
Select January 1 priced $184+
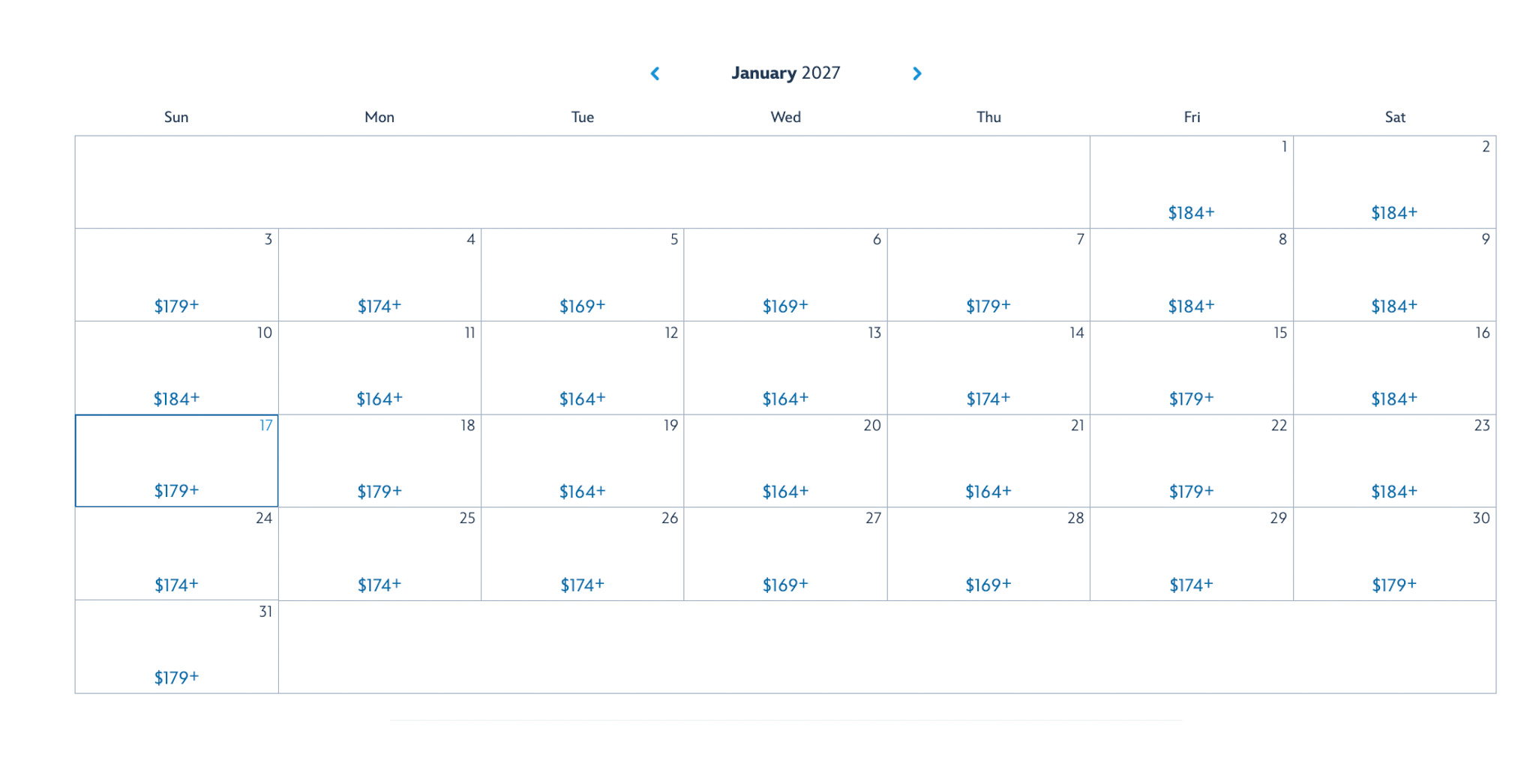pyautogui.click(x=1191, y=182)
